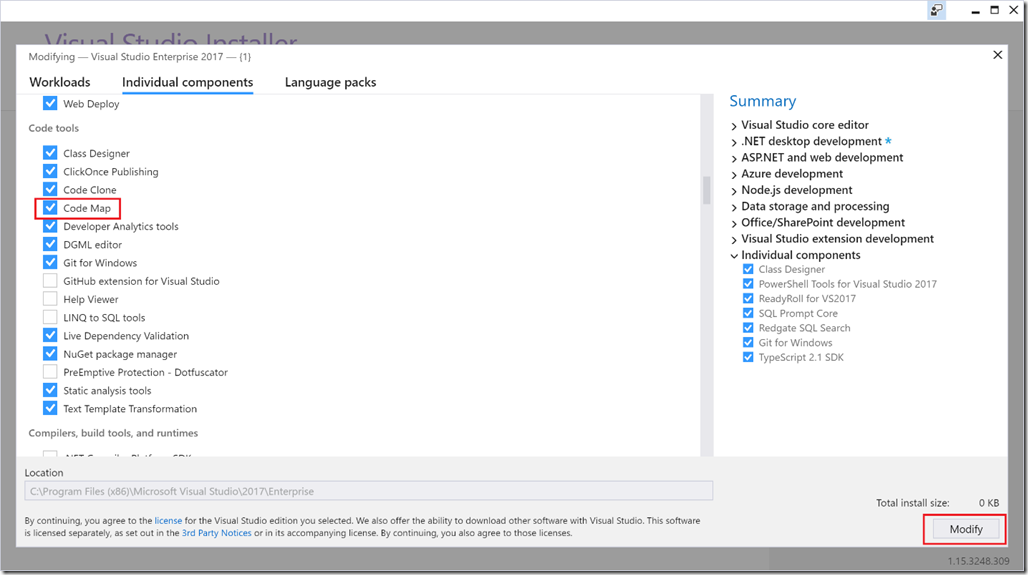
Task: Close the Modifying dialog with X
Action: [997, 55]
